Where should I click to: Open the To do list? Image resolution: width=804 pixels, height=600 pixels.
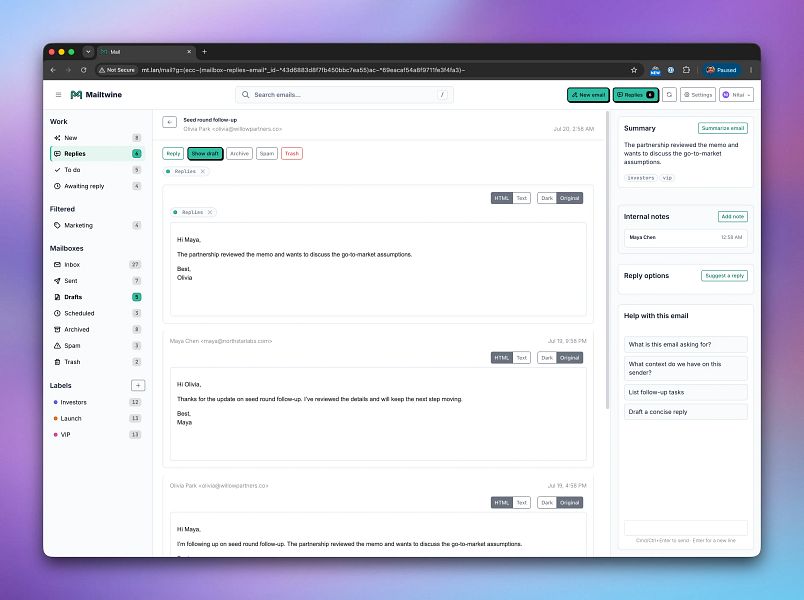97,170
